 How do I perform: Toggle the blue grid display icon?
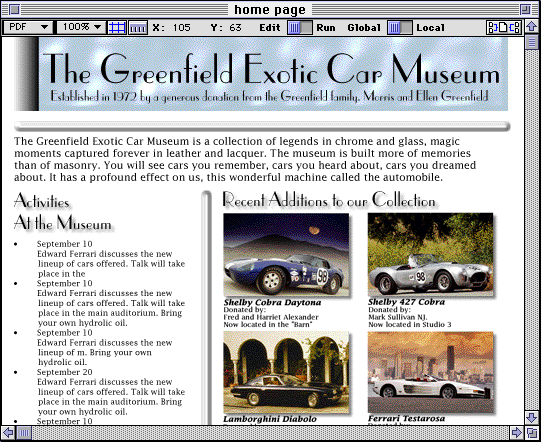(117, 28)
